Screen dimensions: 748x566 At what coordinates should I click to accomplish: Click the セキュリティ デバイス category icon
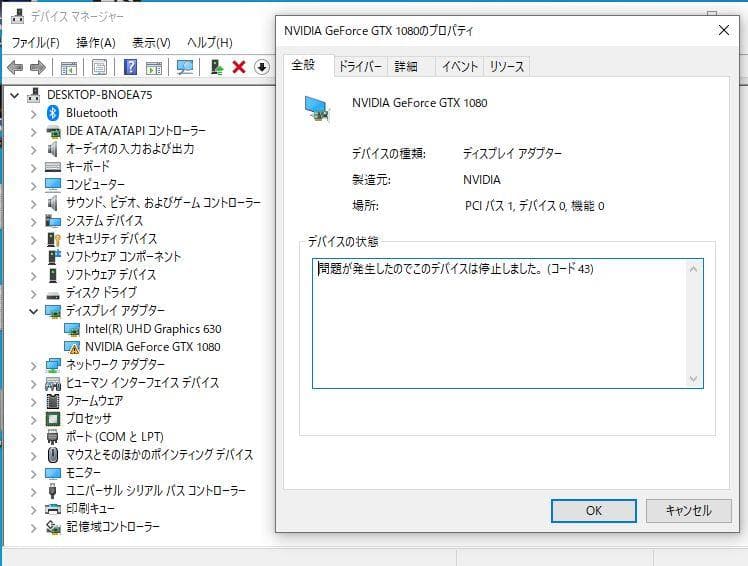[x=53, y=239]
